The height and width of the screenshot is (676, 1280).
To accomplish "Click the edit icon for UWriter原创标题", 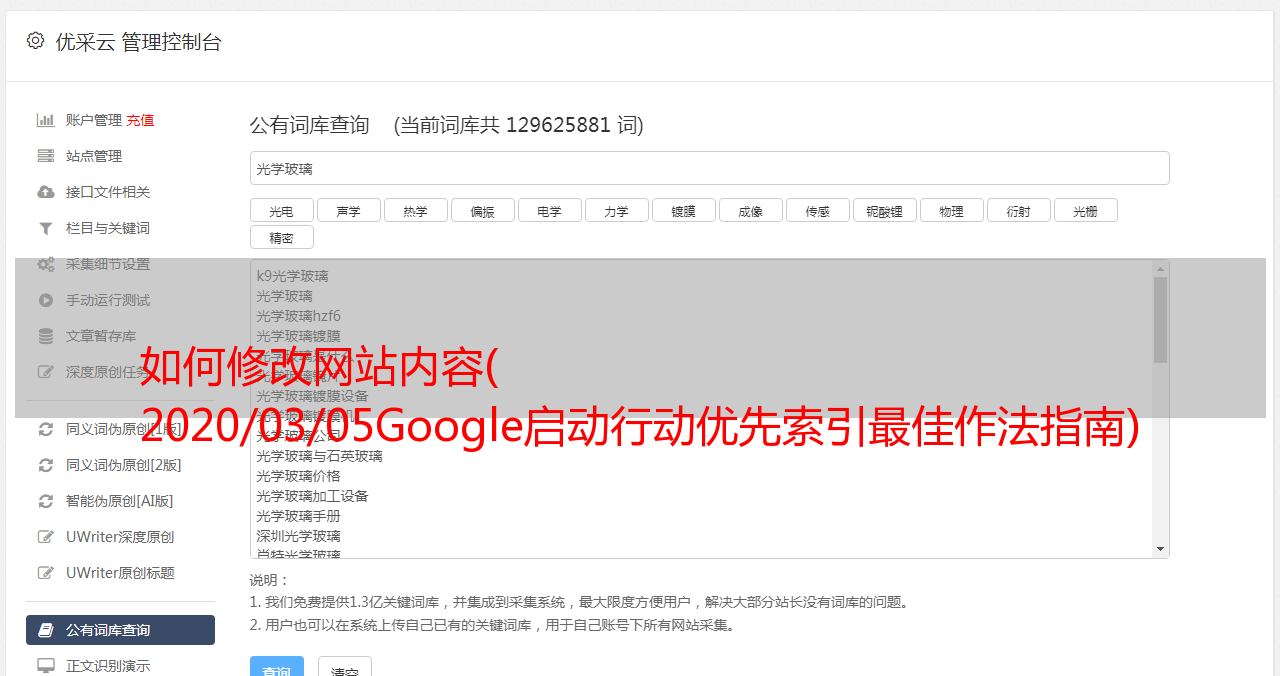I will tap(45, 573).
